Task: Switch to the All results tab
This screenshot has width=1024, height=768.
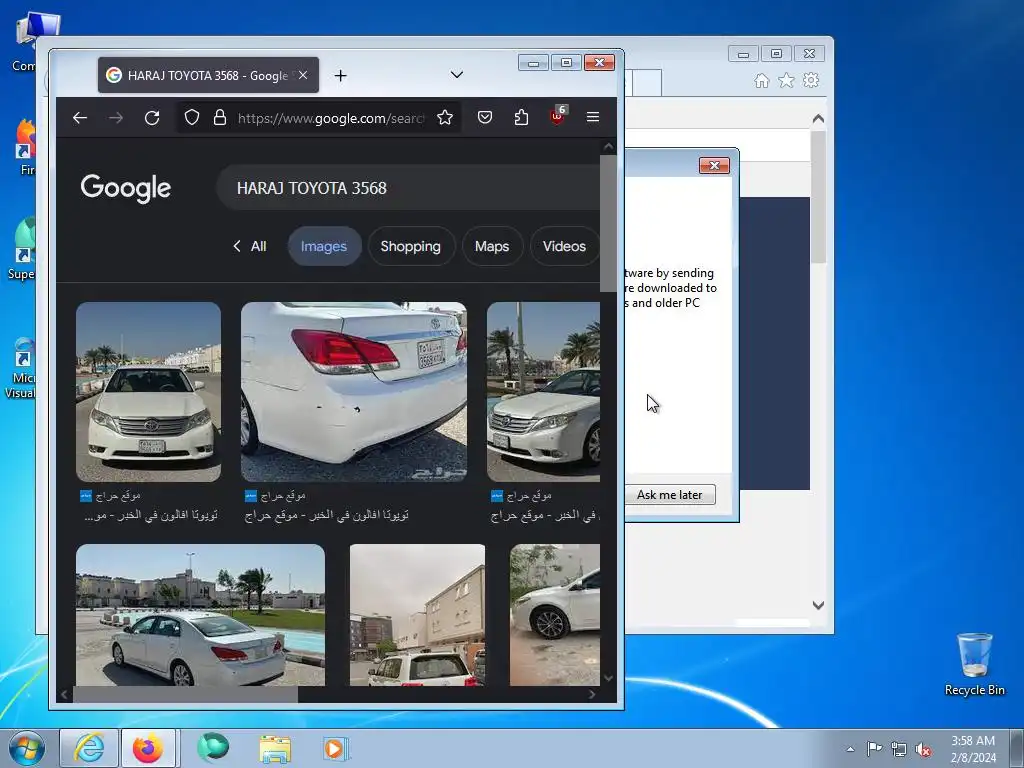Action: [258, 246]
